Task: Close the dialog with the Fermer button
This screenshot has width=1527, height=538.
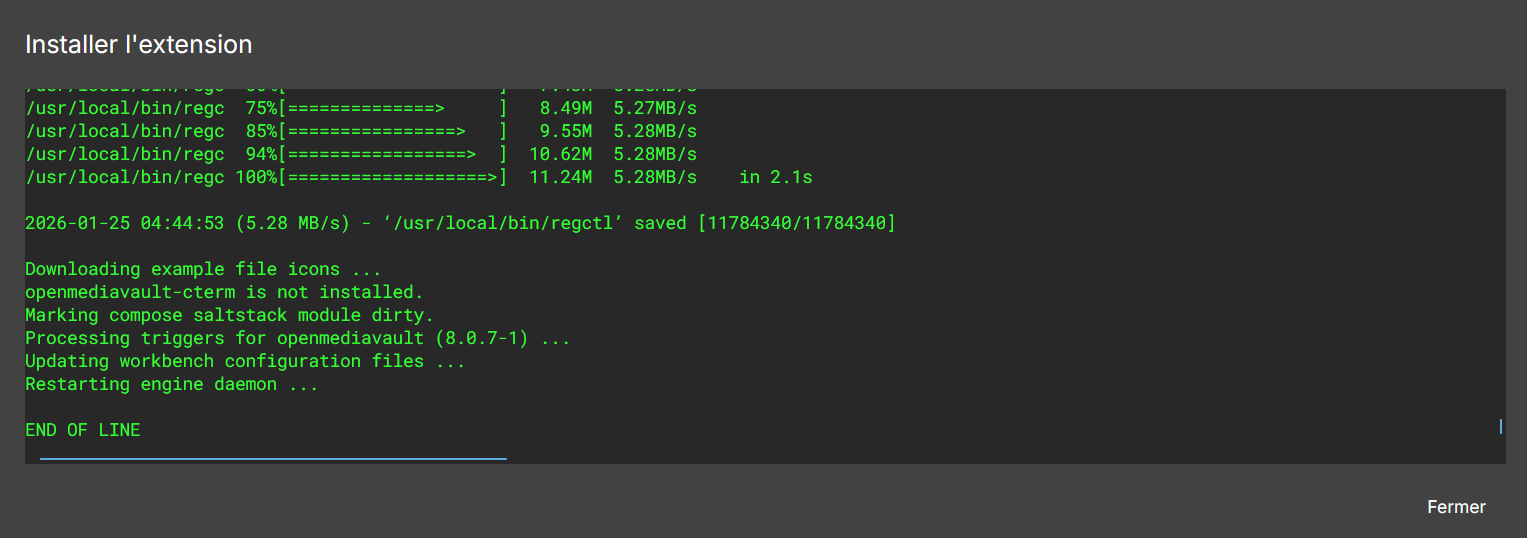Action: 1456,507
